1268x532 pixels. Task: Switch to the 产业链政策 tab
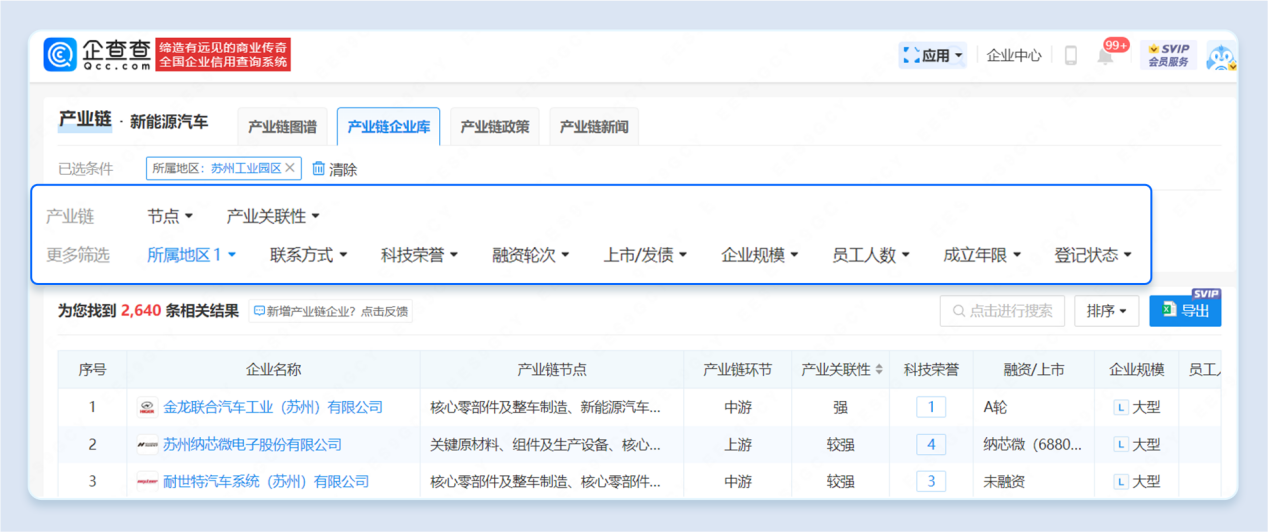(x=494, y=127)
